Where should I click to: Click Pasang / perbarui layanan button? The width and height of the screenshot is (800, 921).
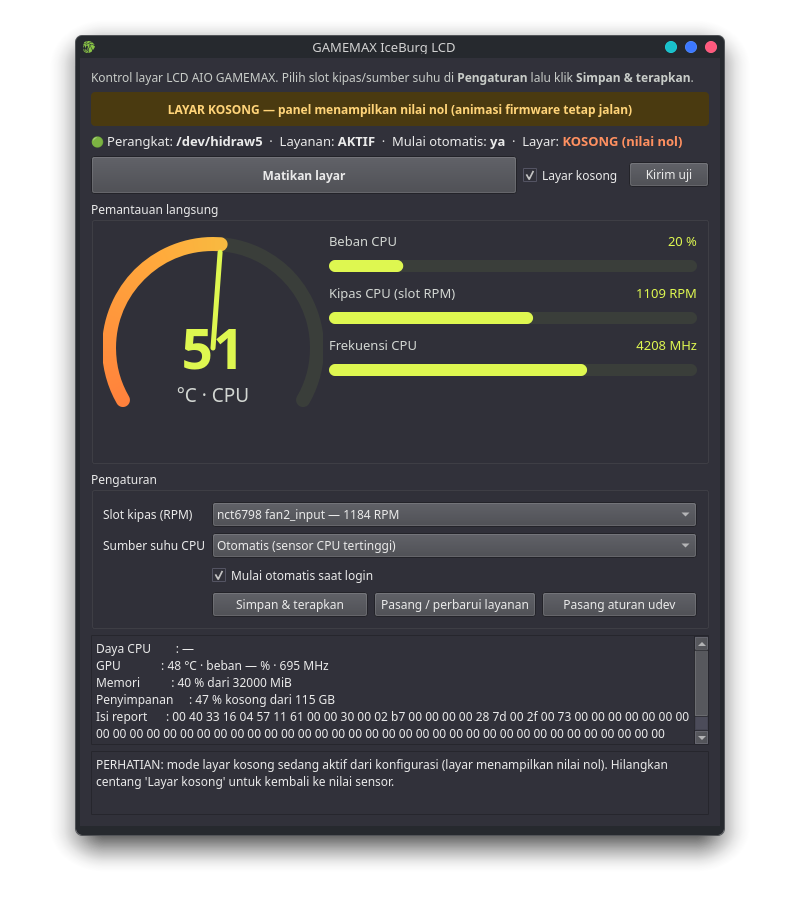tap(455, 604)
